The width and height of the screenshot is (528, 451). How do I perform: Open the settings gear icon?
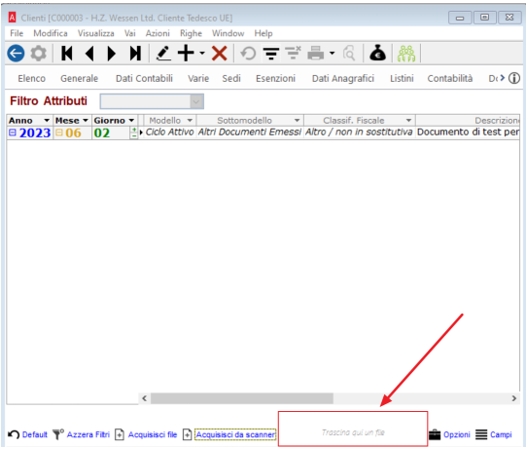click(x=38, y=53)
